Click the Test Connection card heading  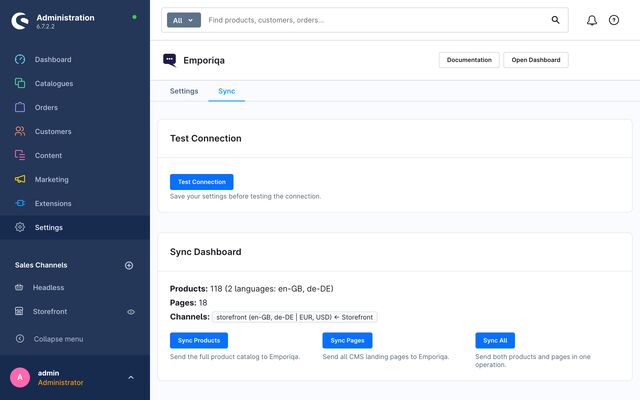pos(206,138)
